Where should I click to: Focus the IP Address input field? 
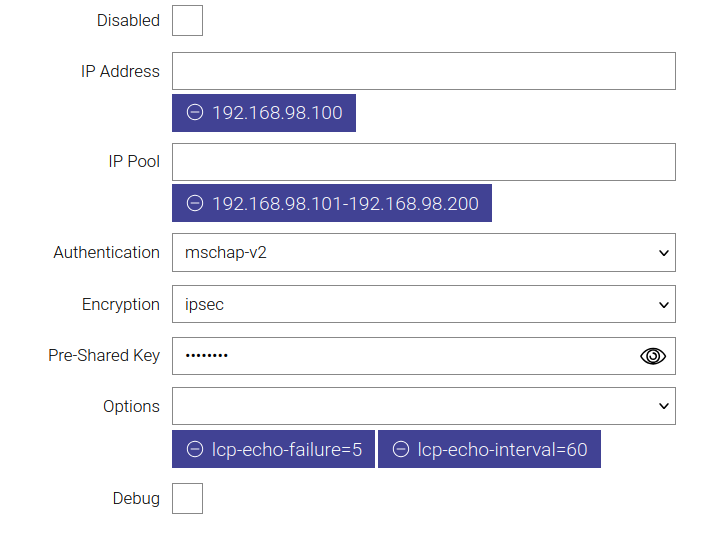[423, 72]
